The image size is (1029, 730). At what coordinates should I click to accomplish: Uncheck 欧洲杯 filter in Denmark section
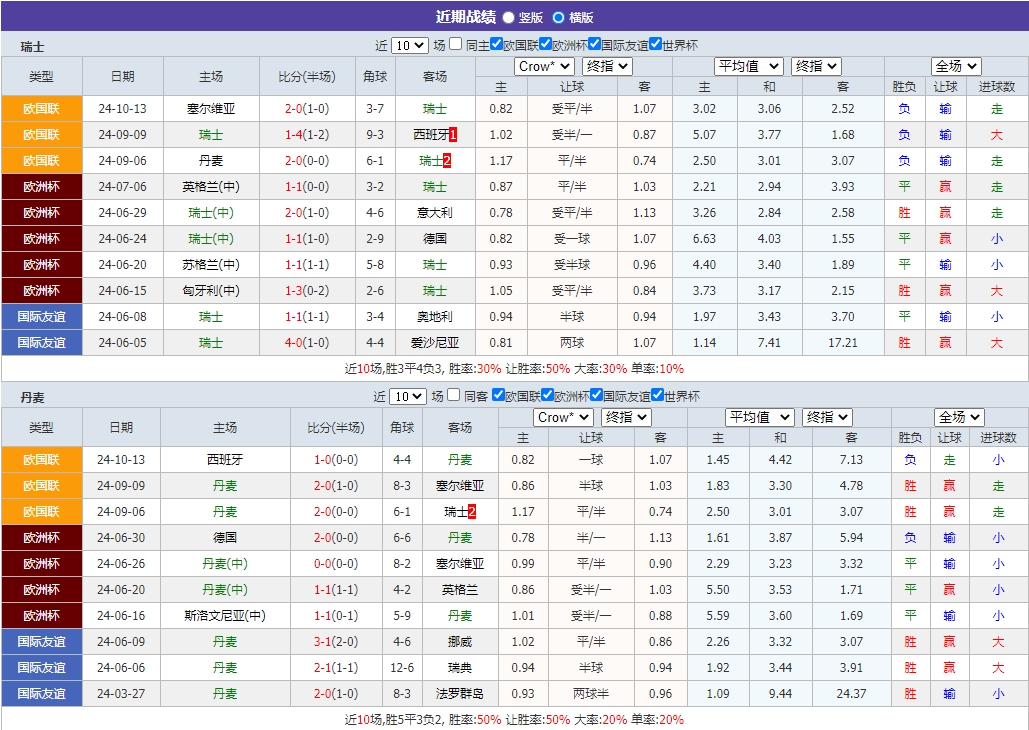point(548,394)
